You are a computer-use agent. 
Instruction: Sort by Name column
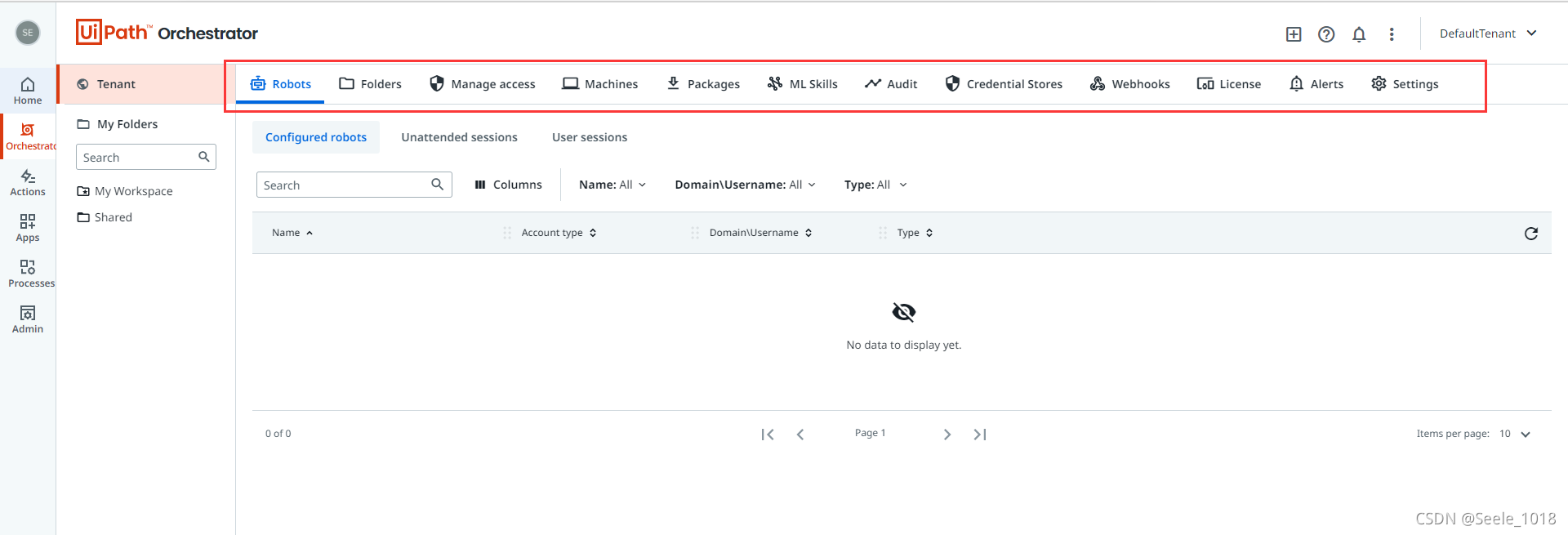292,233
